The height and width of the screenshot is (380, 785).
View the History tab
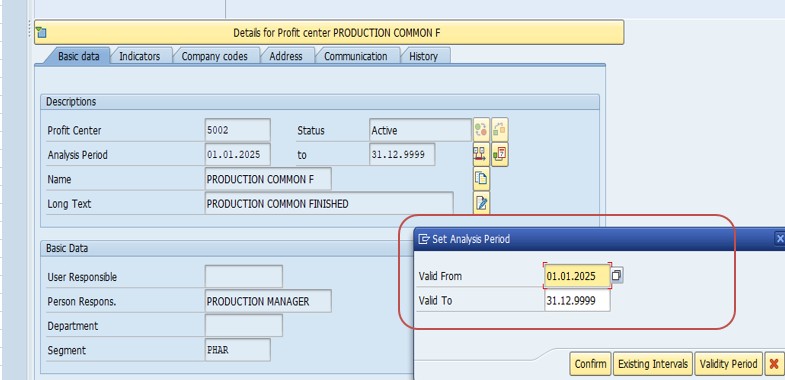424,56
